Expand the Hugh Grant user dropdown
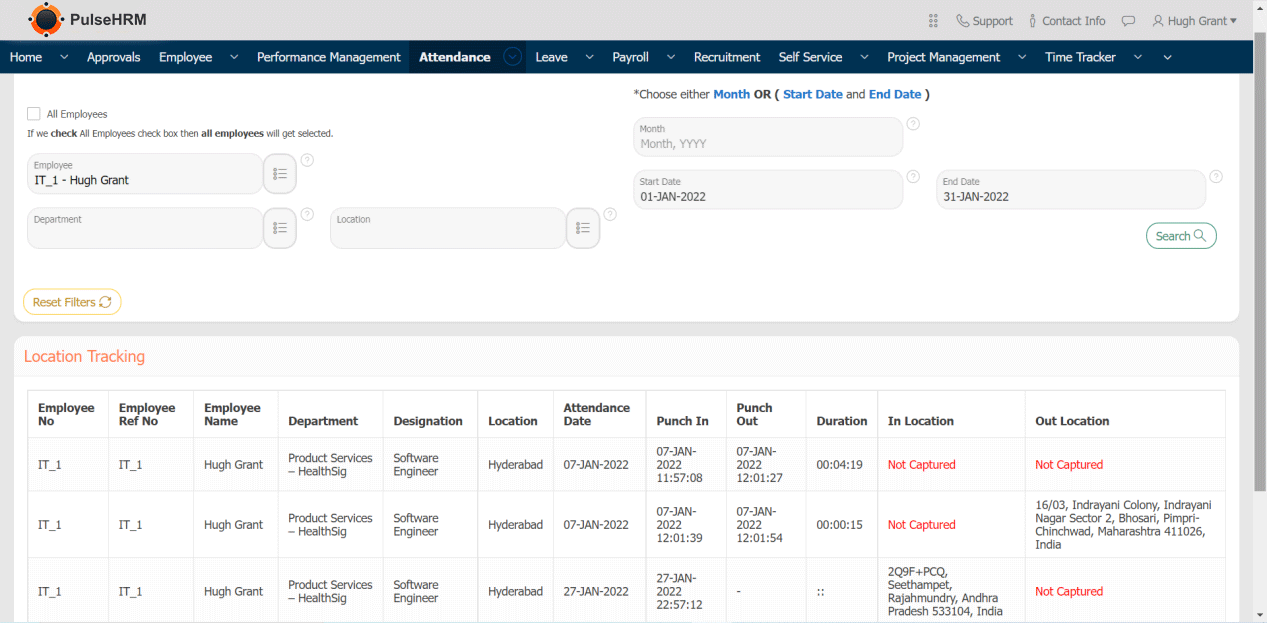The image size is (1267, 623). click(x=1194, y=21)
